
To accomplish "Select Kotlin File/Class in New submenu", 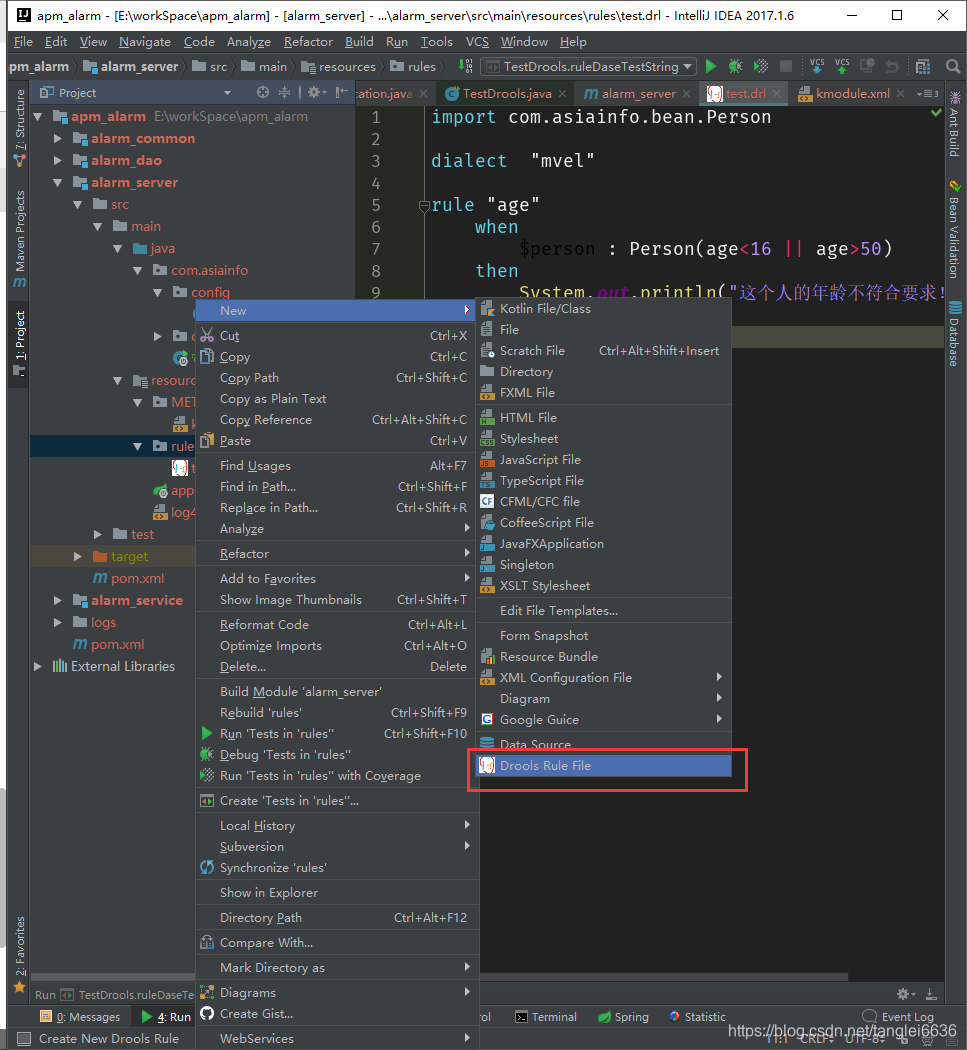I will tap(603, 309).
